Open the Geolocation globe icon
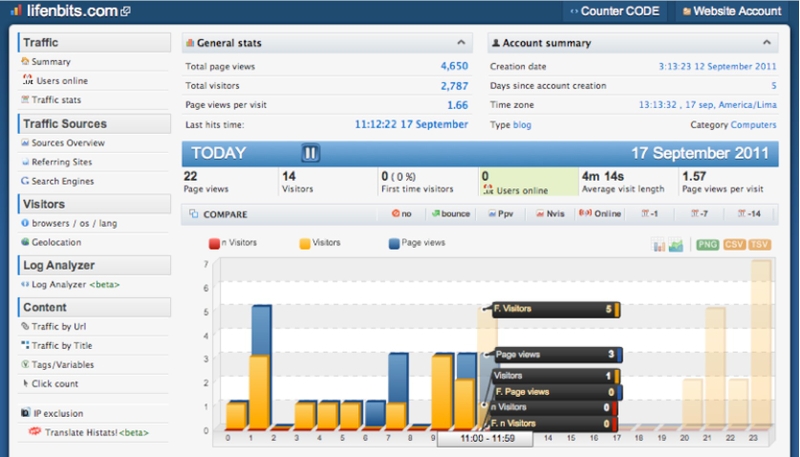The image size is (800, 457). 25,242
